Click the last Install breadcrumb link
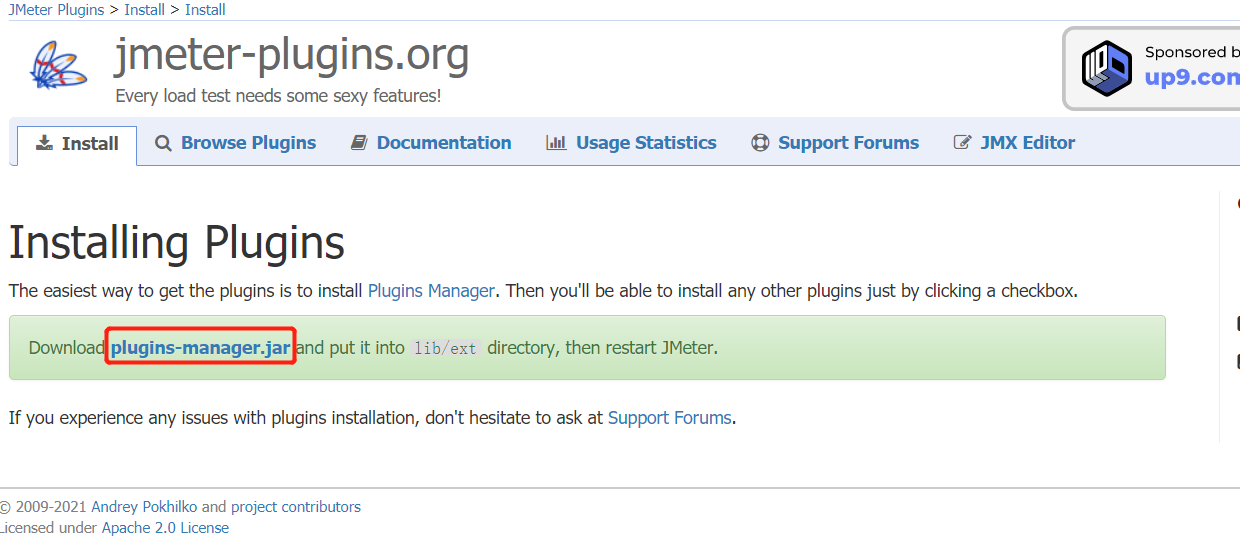1240x541 pixels. [x=205, y=9]
